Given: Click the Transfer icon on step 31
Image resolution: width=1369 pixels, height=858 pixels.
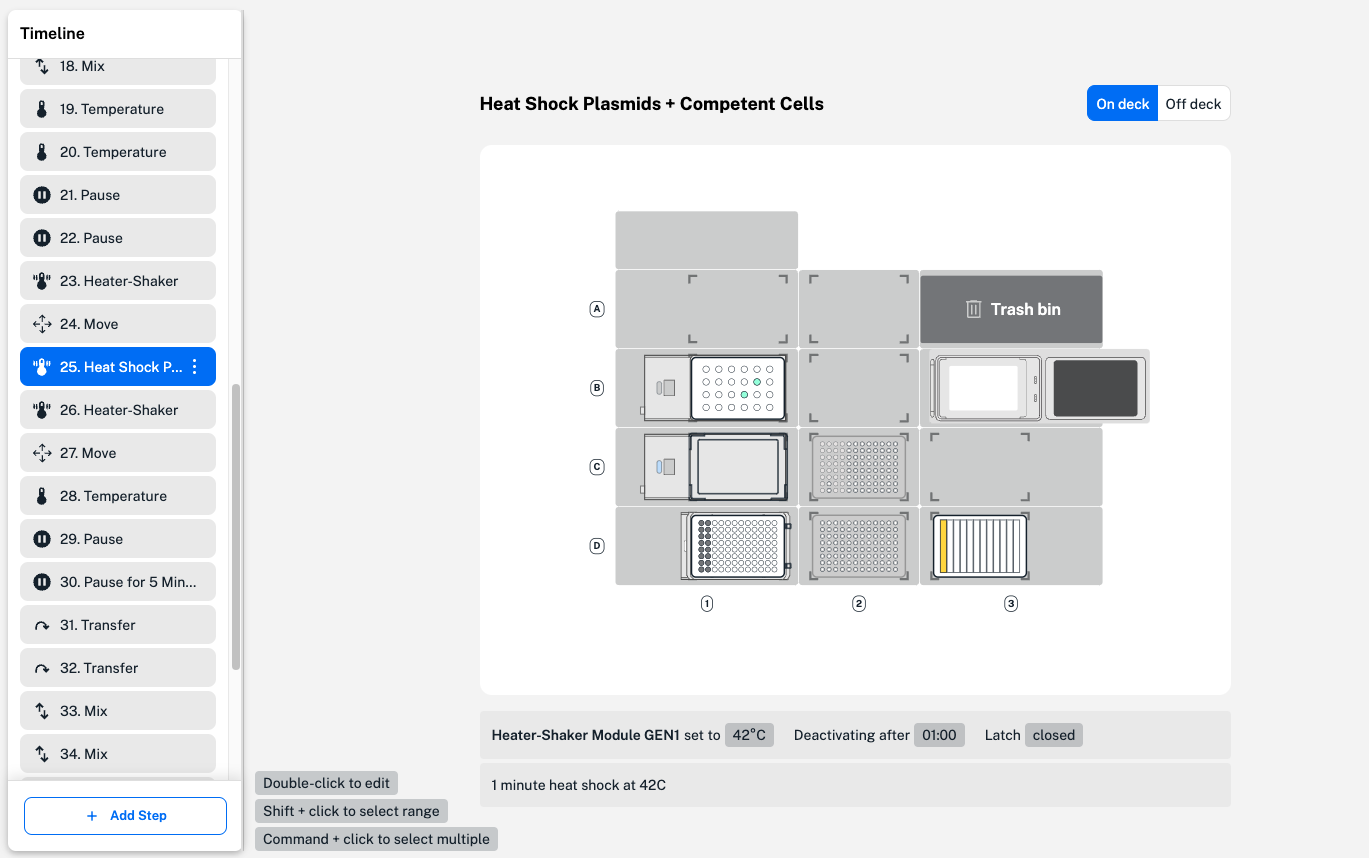Looking at the screenshot, I should coord(41,624).
